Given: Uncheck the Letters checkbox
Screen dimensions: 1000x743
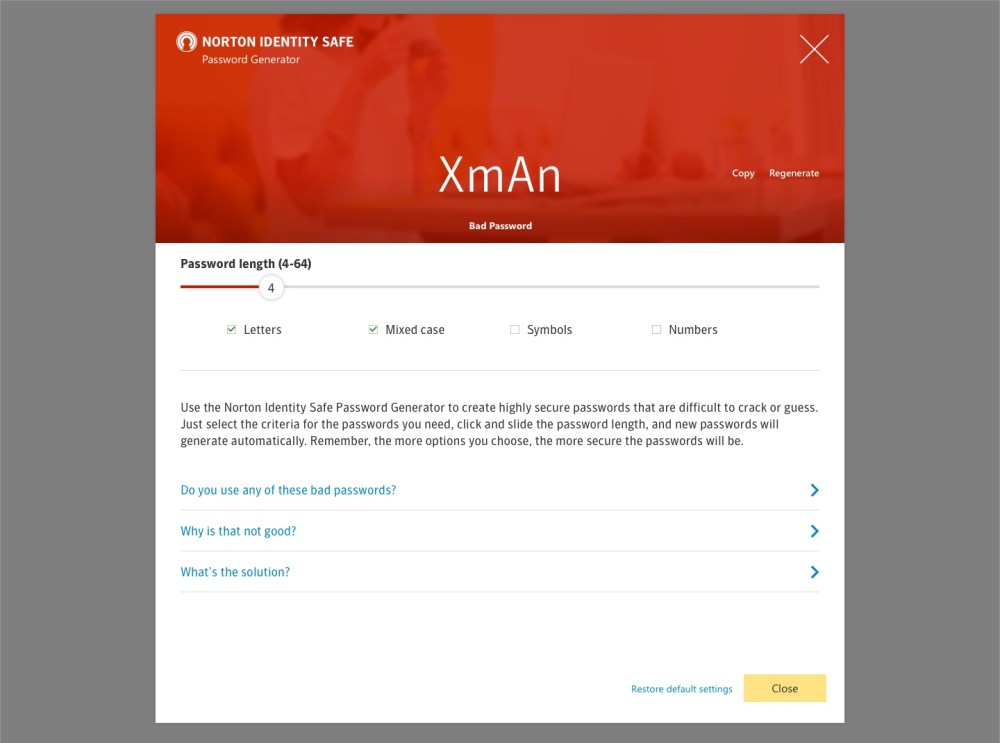Looking at the screenshot, I should (x=232, y=329).
